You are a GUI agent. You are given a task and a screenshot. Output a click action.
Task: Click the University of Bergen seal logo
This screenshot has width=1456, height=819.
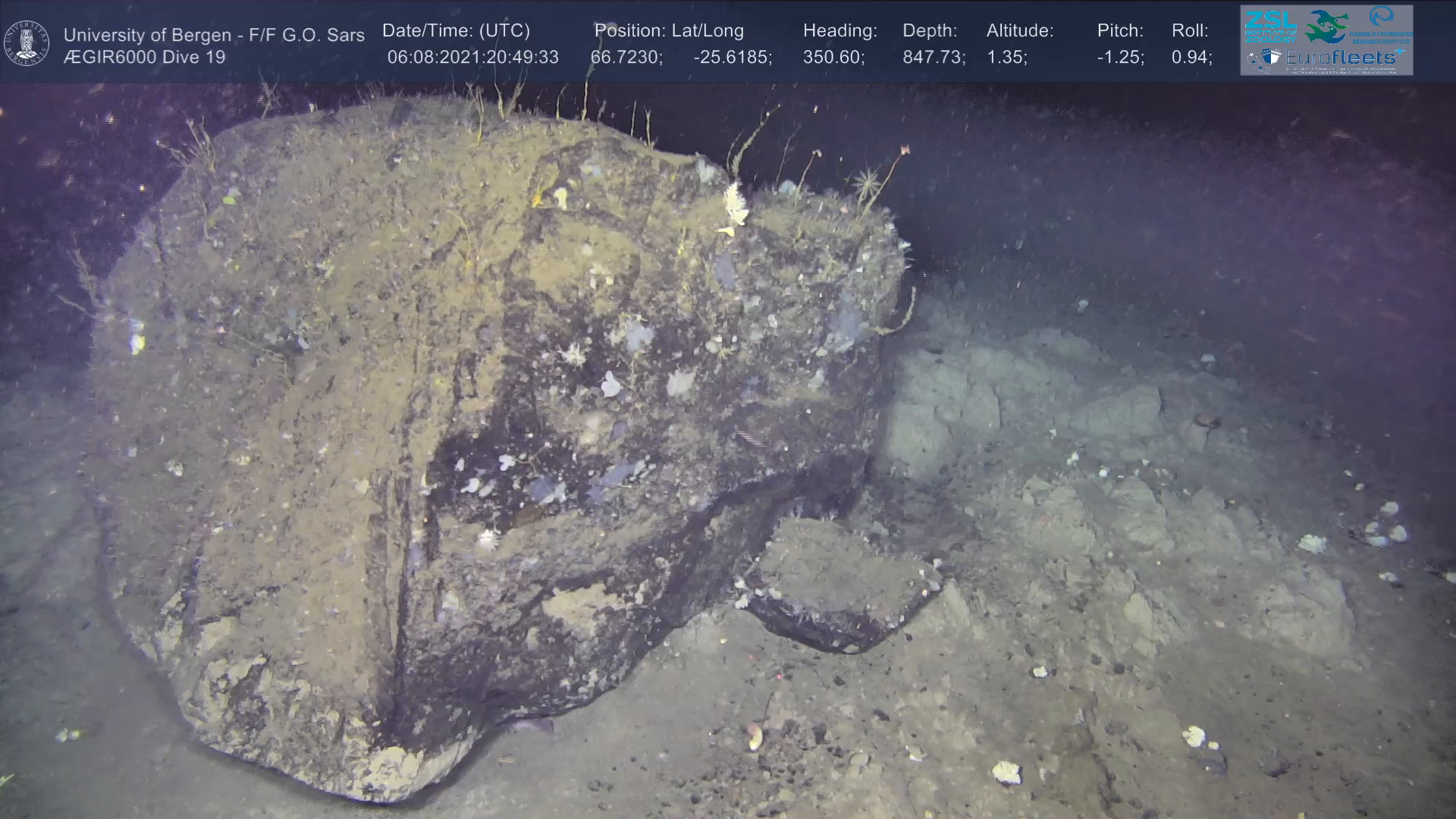coord(27,42)
